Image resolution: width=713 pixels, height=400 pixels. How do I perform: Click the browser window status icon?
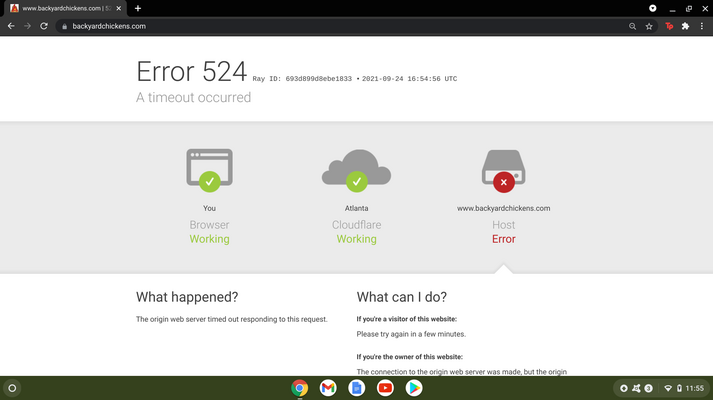[x=210, y=170]
